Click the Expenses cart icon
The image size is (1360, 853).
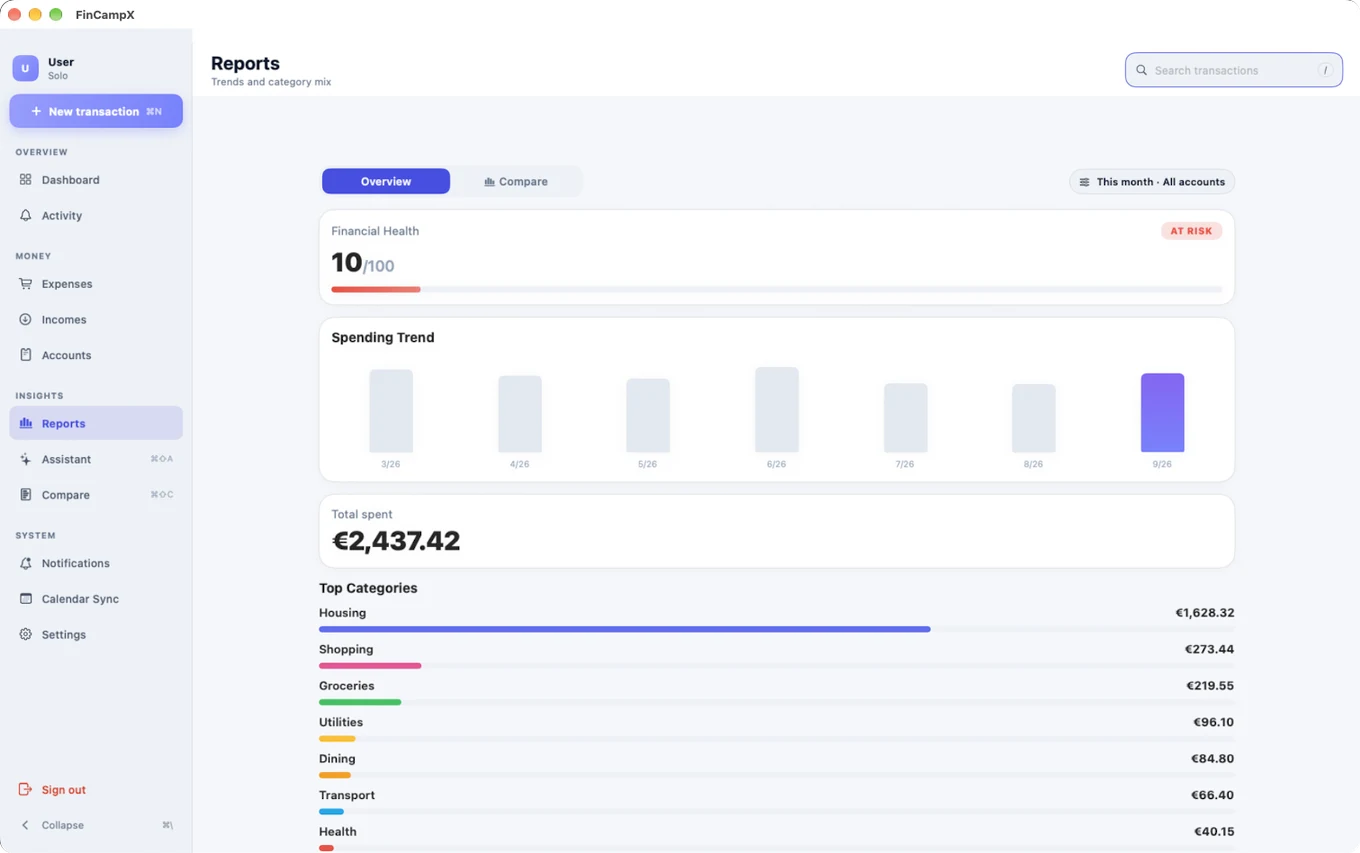pyautogui.click(x=26, y=284)
